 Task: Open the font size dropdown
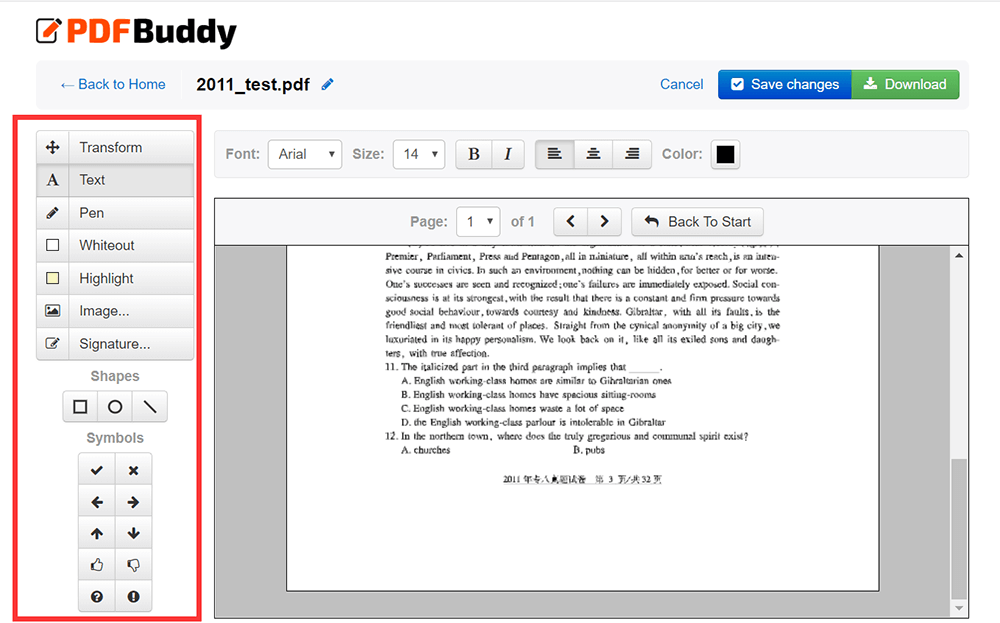click(419, 154)
